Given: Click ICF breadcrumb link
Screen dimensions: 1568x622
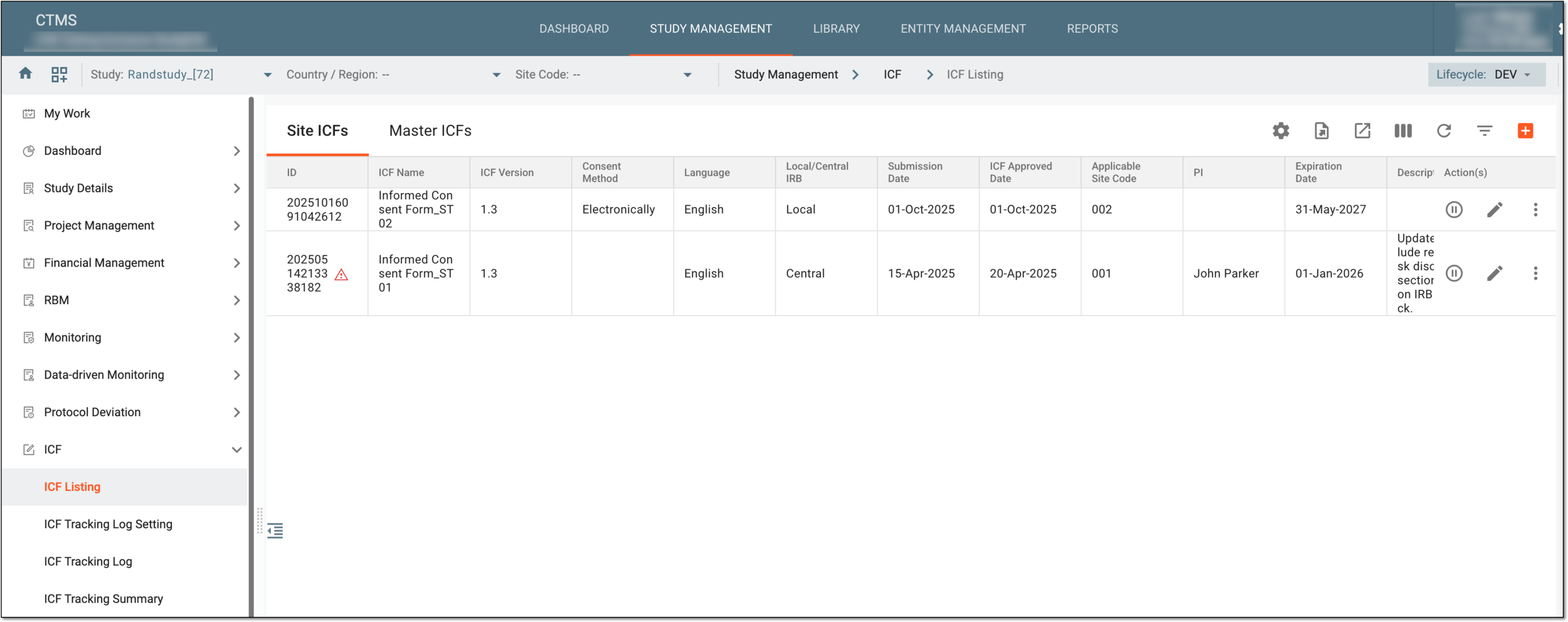Looking at the screenshot, I should [892, 75].
